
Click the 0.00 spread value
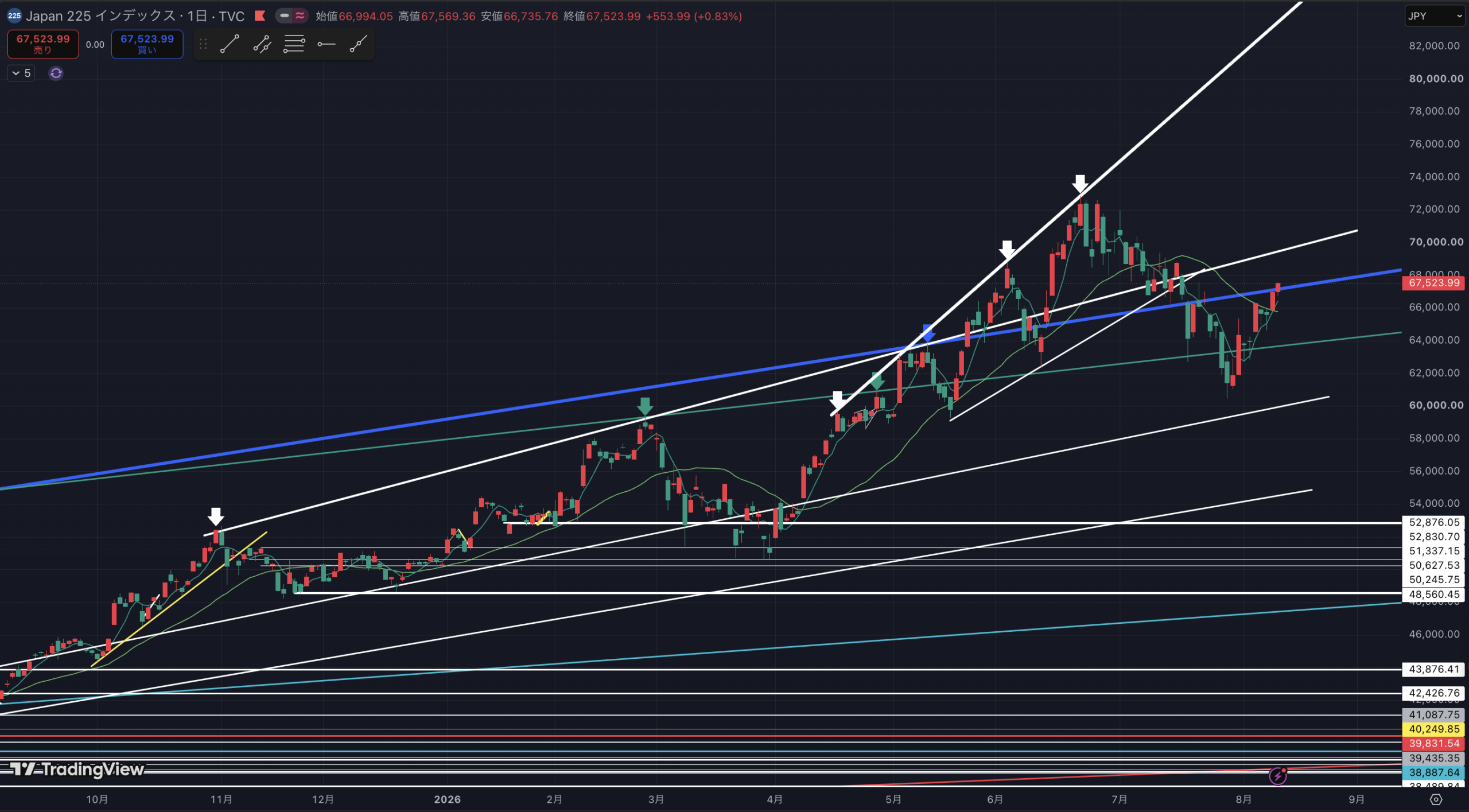click(95, 45)
